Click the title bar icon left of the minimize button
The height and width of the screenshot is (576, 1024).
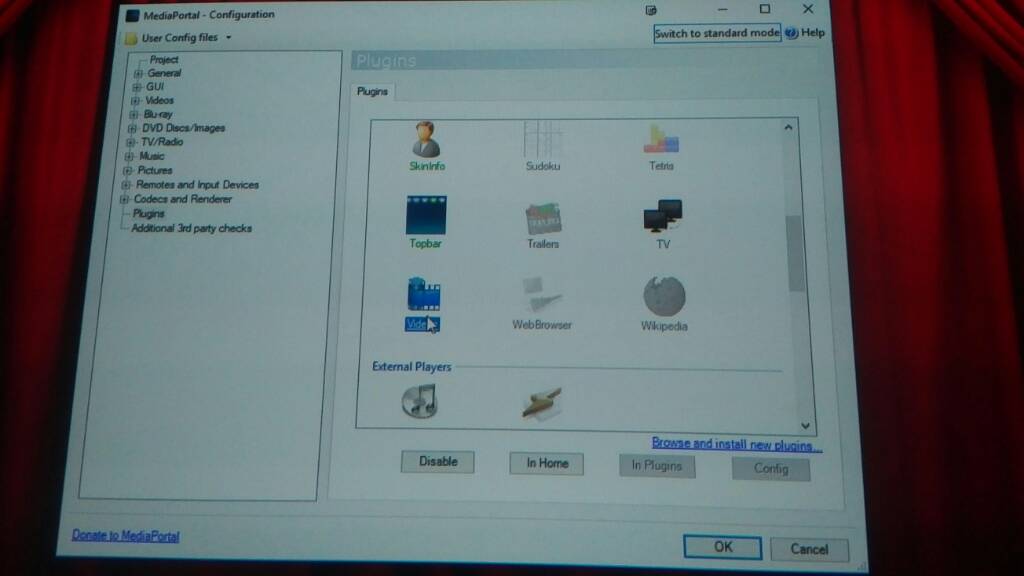650,10
